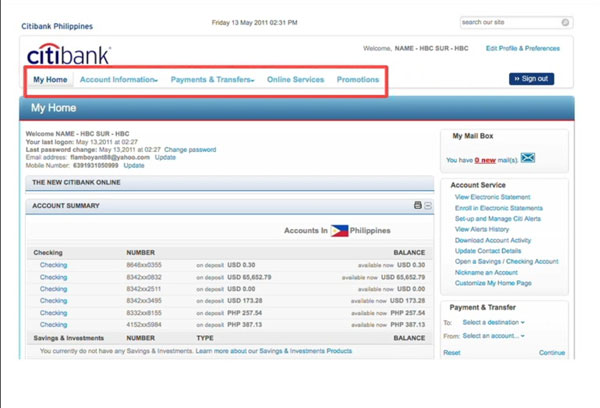Open View Electronic Statement
600x408 pixels.
[492, 197]
